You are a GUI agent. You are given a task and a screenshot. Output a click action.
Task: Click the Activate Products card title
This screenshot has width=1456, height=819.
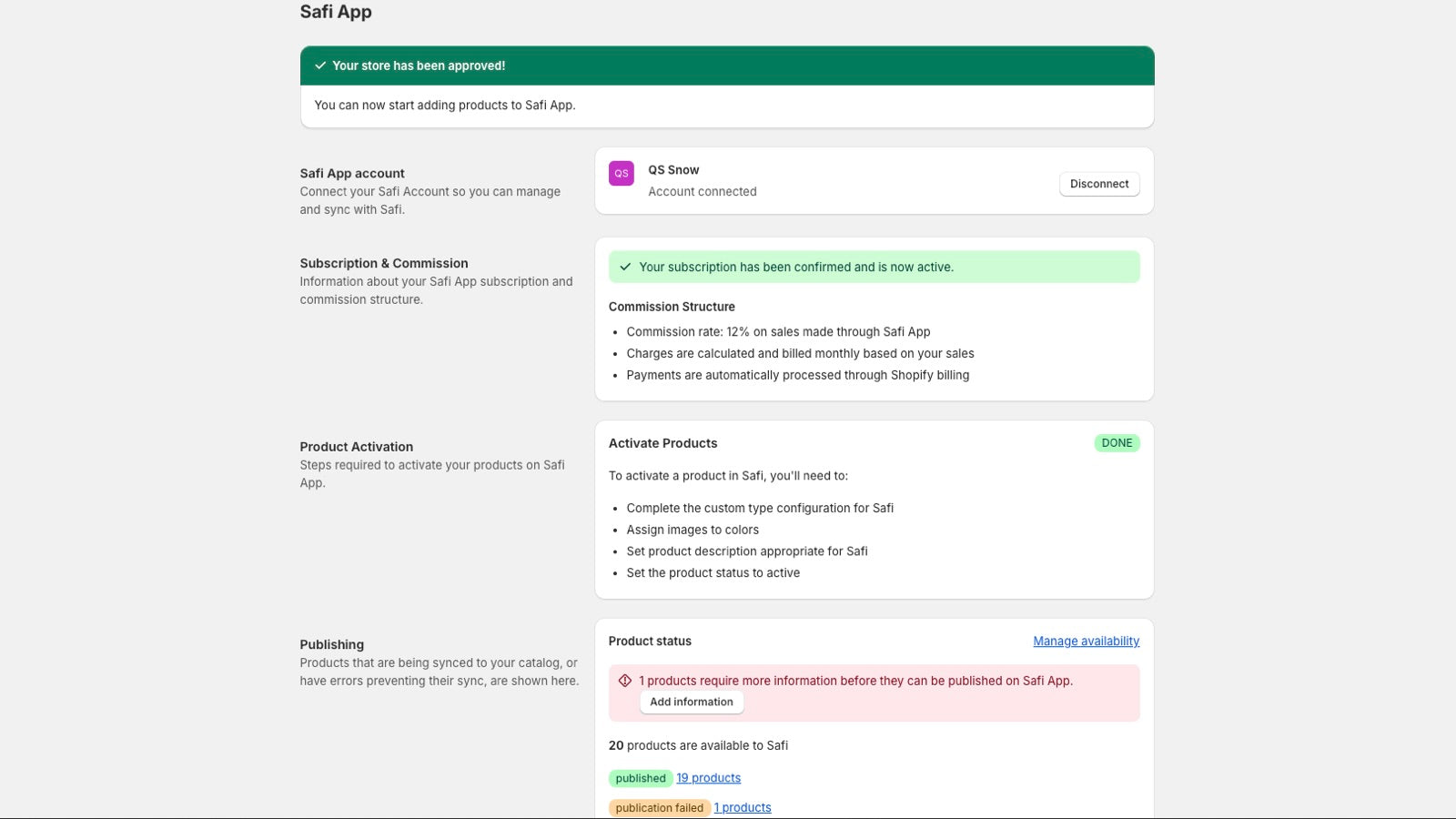[x=662, y=443]
